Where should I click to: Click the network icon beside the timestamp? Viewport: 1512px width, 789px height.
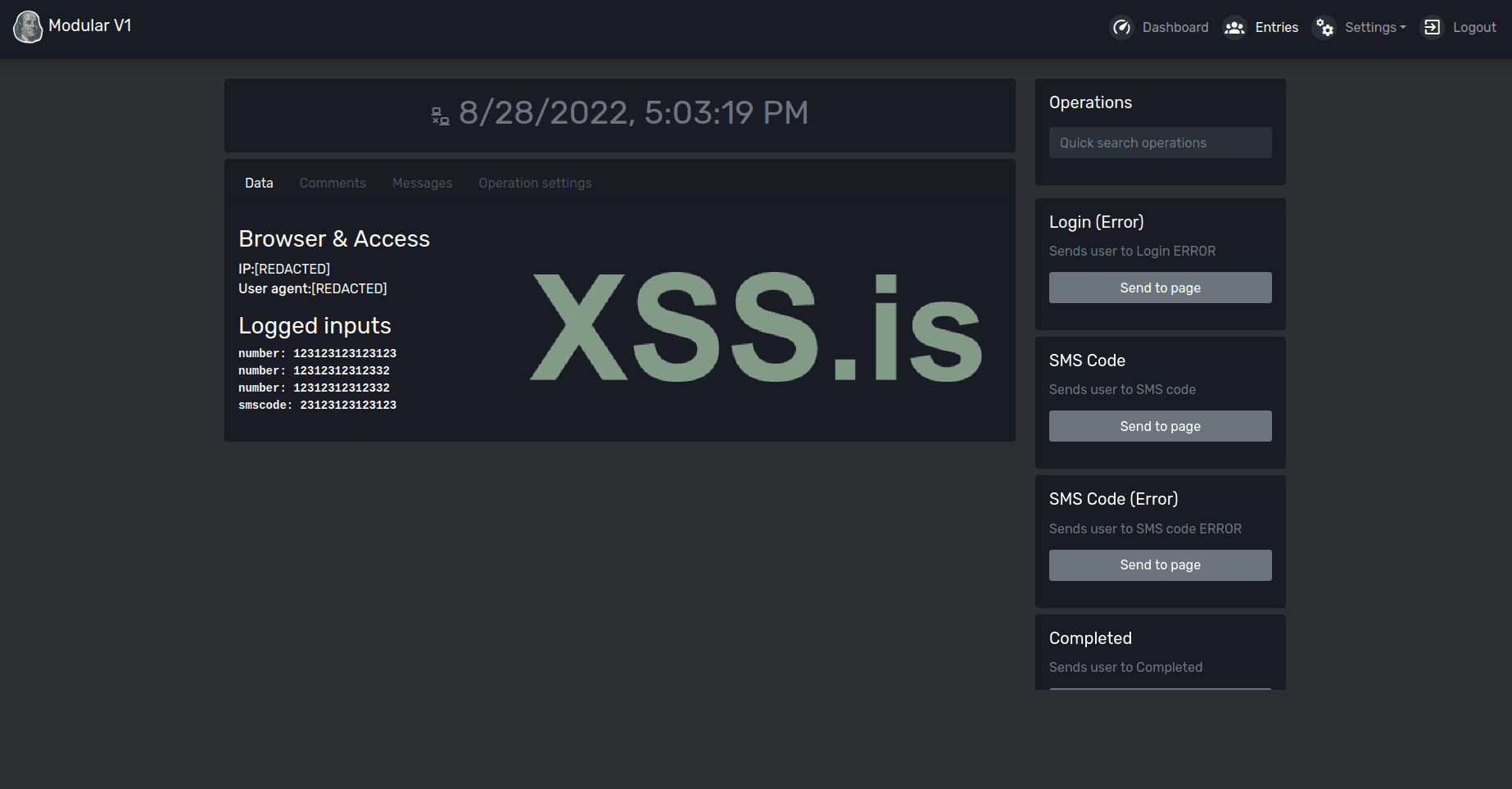coord(441,116)
